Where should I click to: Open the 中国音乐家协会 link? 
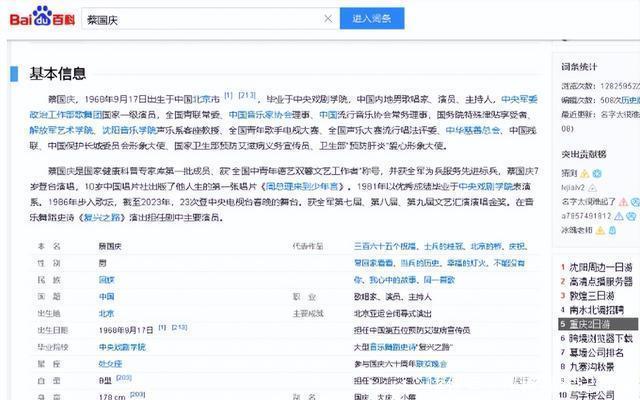click(x=261, y=115)
